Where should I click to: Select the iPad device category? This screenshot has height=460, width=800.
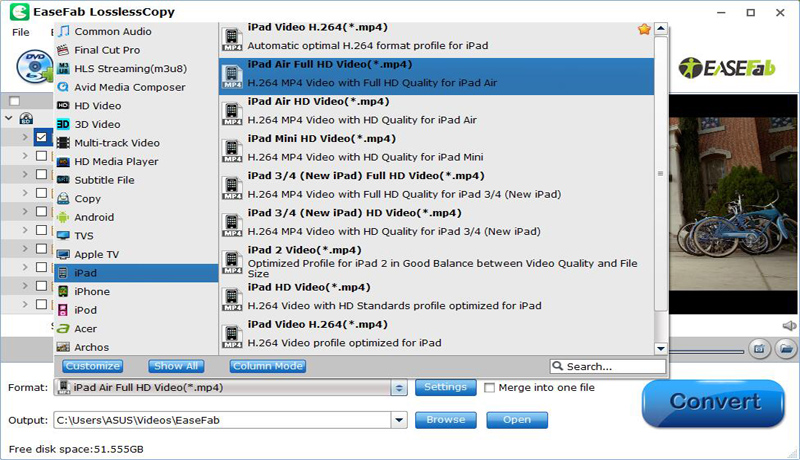tap(136, 273)
